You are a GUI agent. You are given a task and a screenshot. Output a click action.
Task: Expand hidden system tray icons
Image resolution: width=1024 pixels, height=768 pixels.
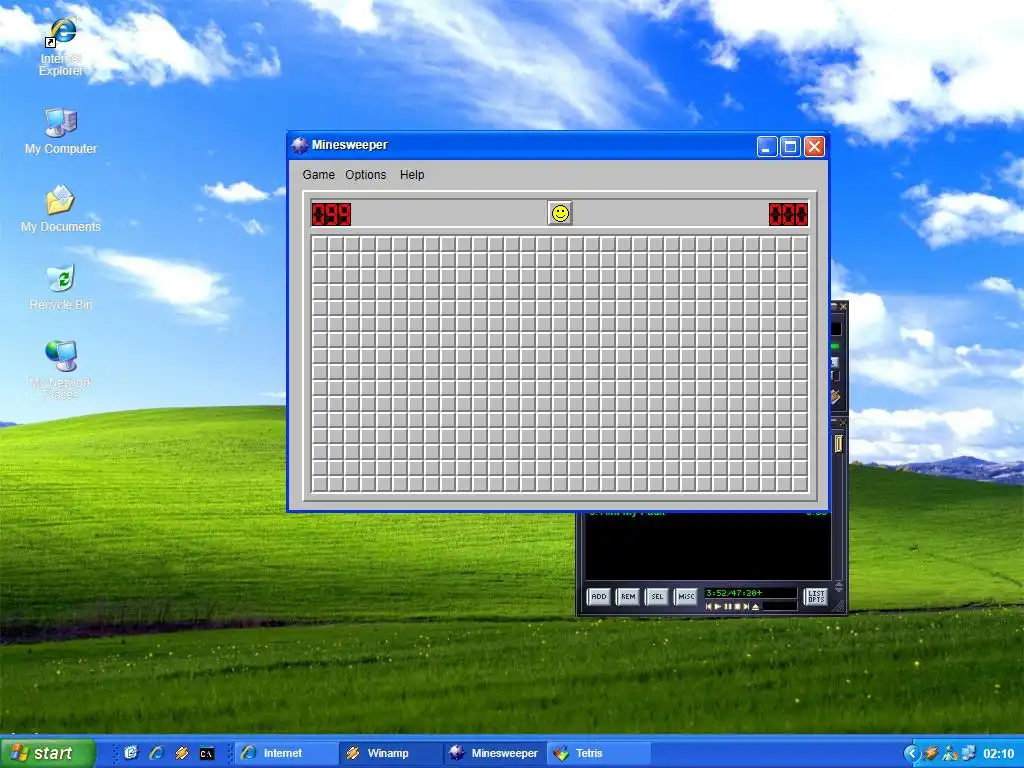[912, 754]
